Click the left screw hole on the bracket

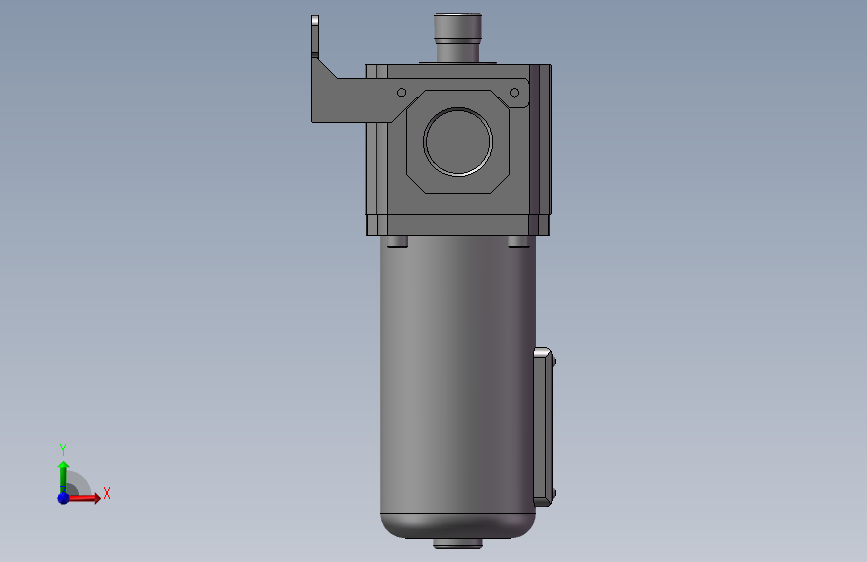coord(401,93)
